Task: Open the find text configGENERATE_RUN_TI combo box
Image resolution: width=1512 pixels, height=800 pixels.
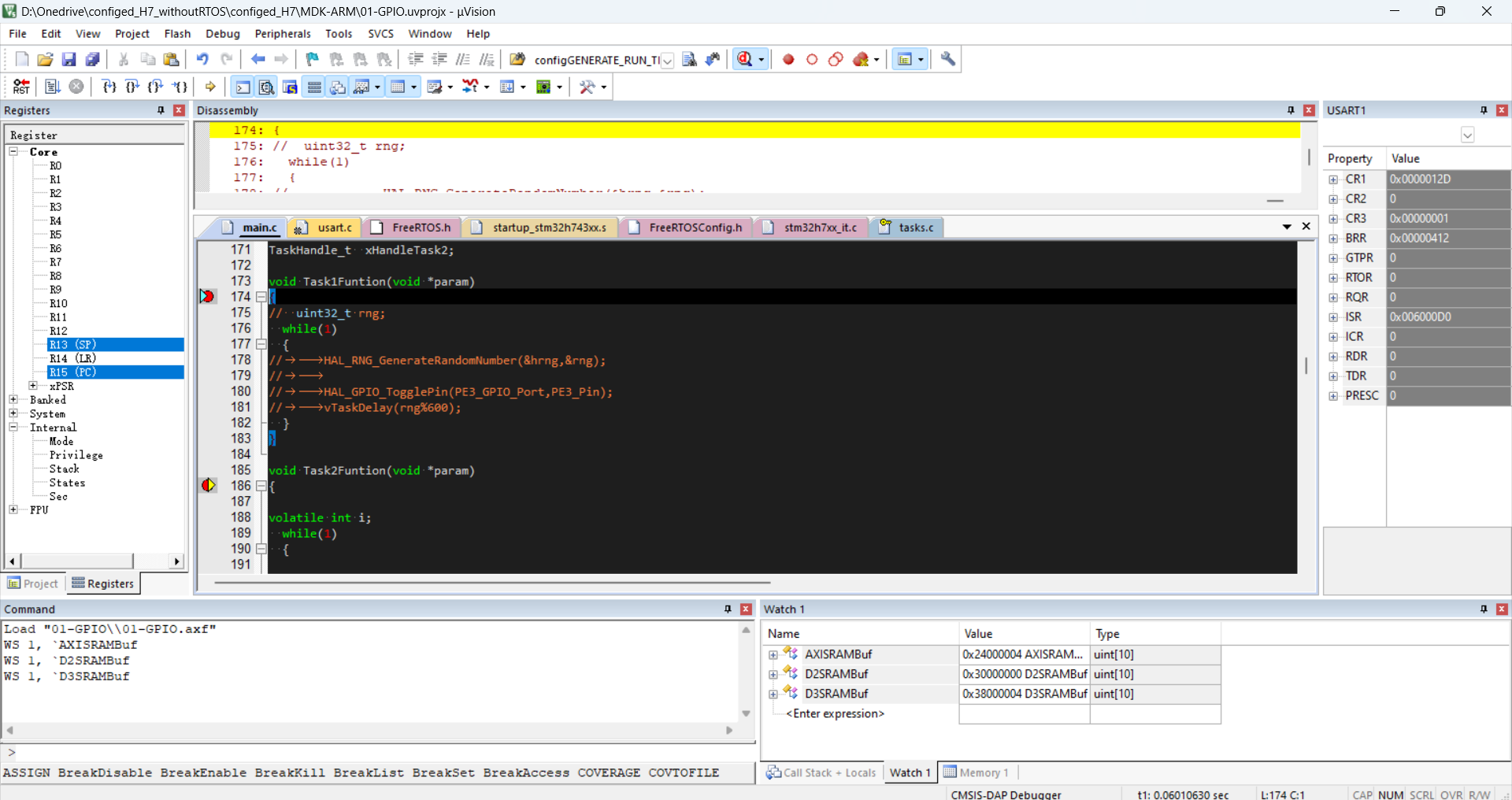Action: (x=667, y=61)
